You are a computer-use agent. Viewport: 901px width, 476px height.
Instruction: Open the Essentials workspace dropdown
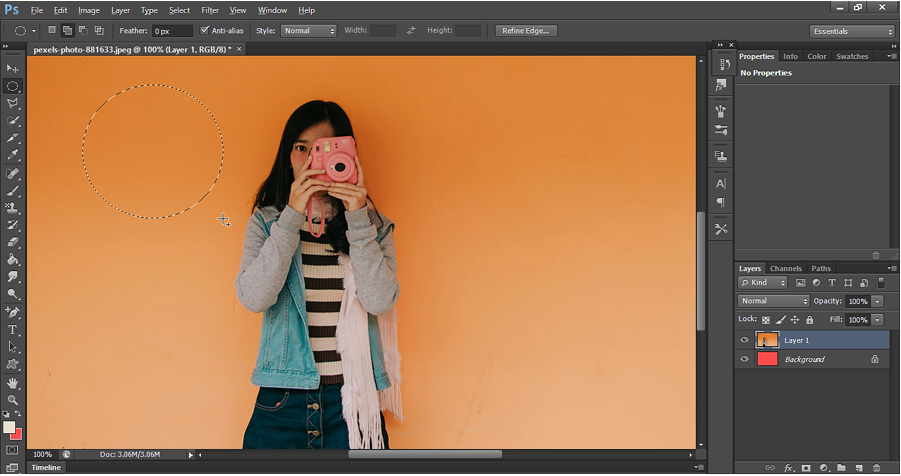[x=853, y=32]
